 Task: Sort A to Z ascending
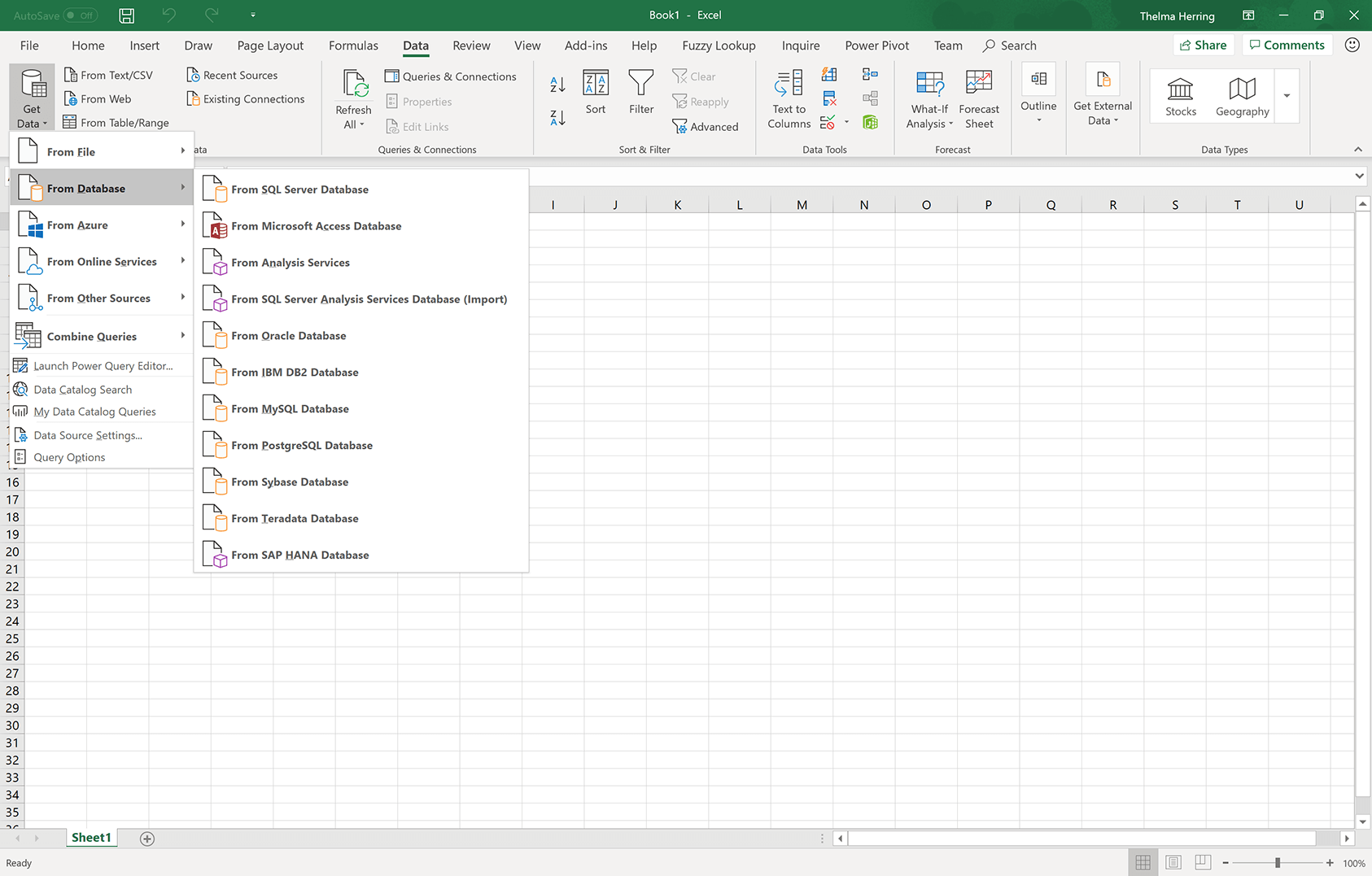pos(557,84)
